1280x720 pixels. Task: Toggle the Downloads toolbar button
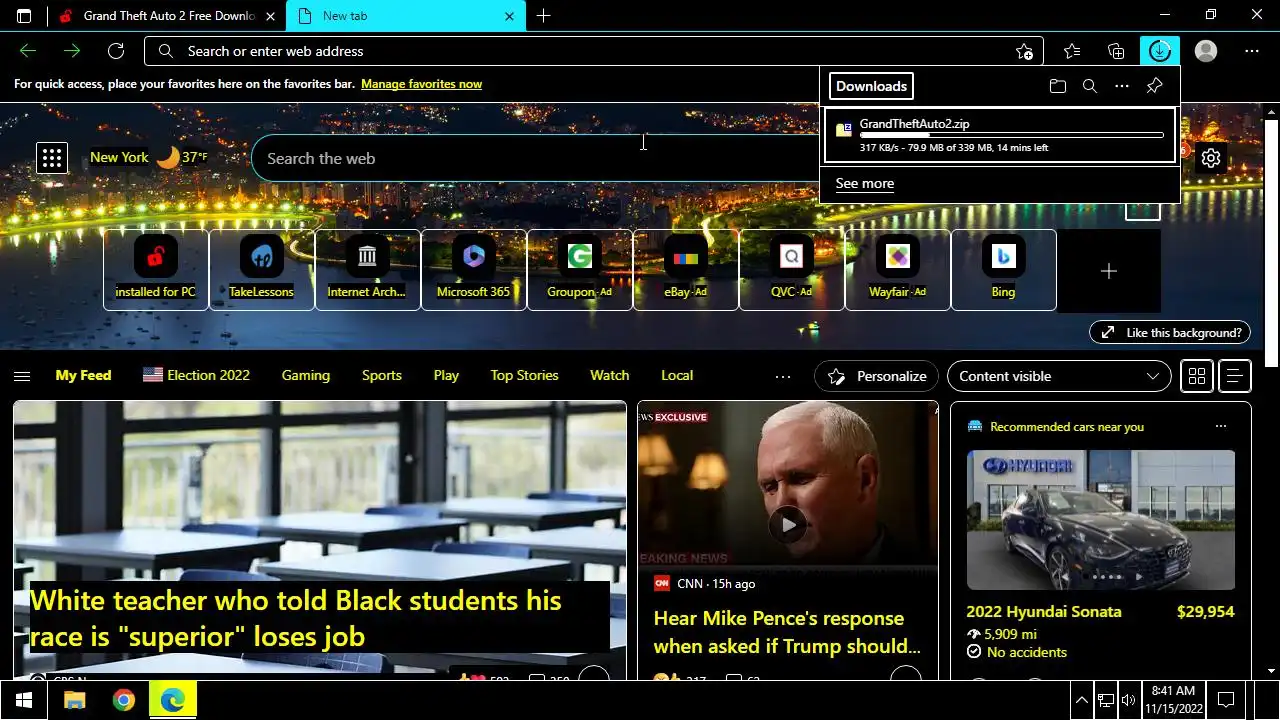[1160, 51]
